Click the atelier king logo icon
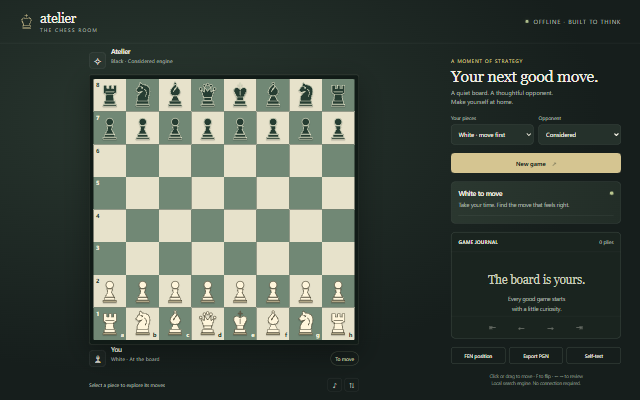The height and width of the screenshot is (400, 640). click(27, 22)
